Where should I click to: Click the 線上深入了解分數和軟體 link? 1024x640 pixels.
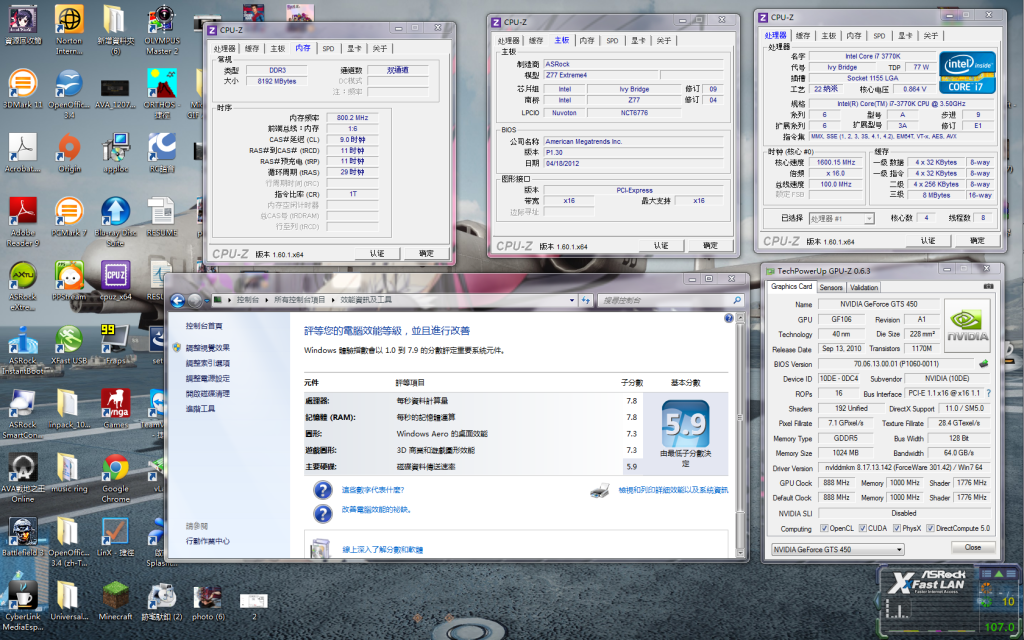pos(383,550)
